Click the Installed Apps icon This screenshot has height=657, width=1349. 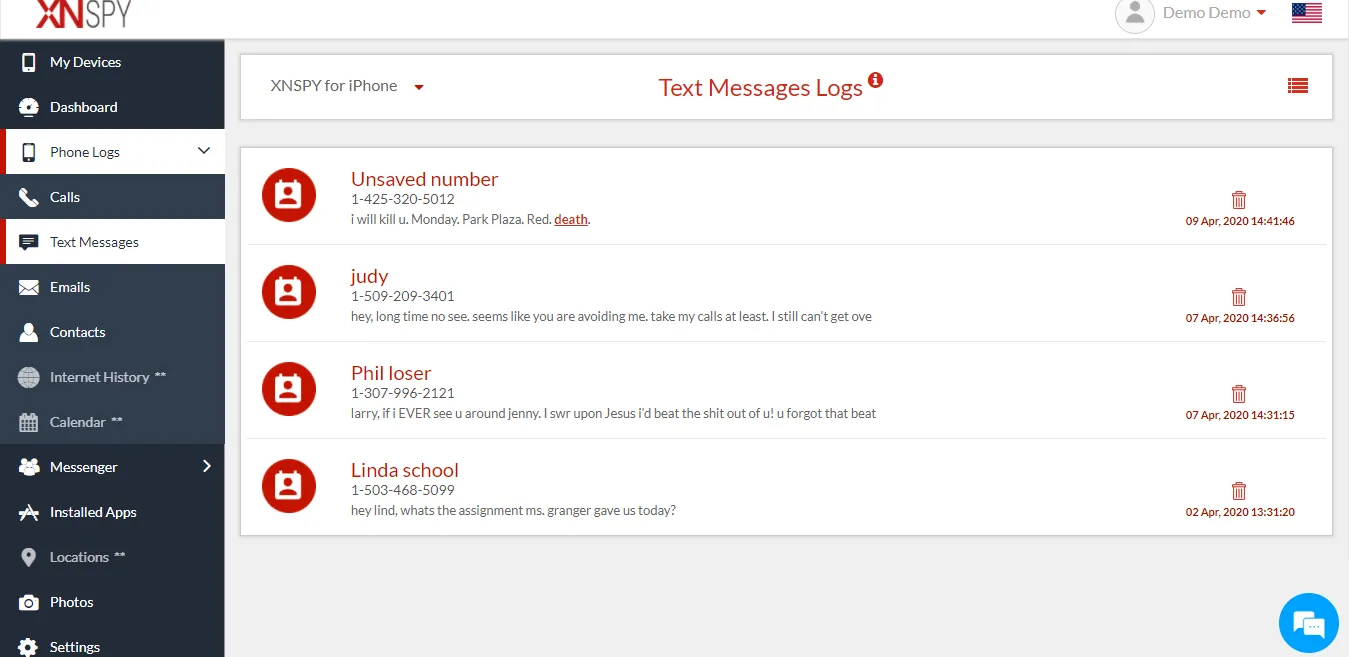[29, 512]
